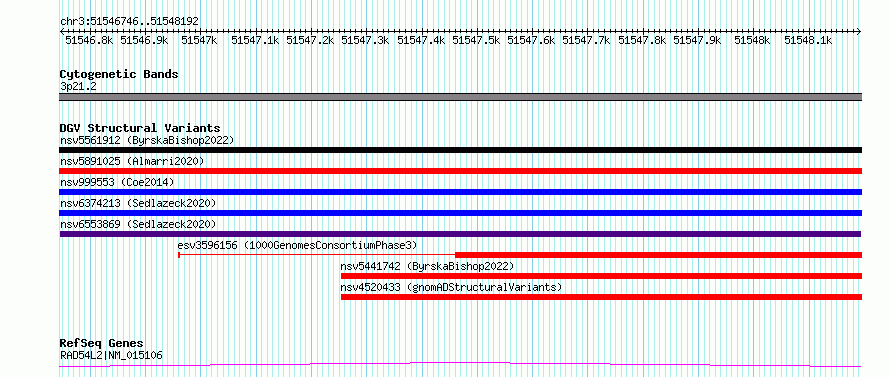Viewport: 890px width, 377px height.
Task: Open variant nsv5561912 (ByrskaBishop2022) label
Action: pos(147,140)
